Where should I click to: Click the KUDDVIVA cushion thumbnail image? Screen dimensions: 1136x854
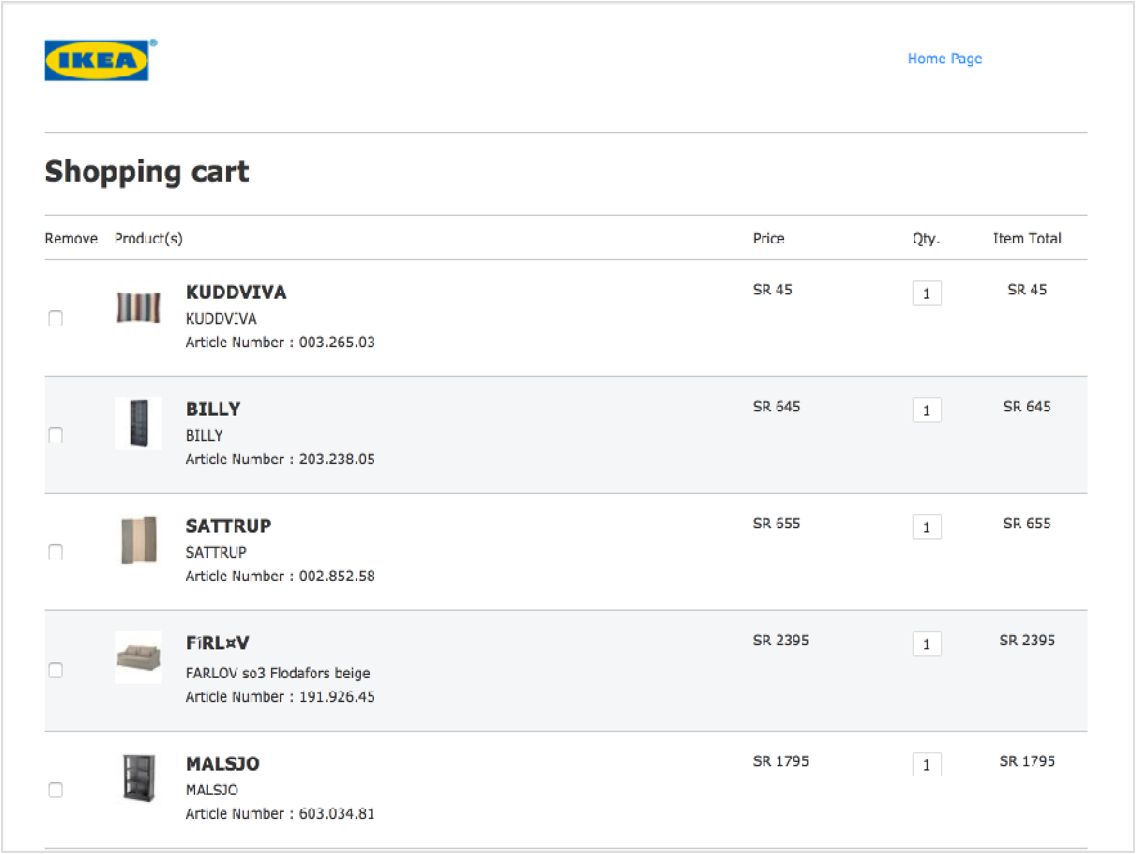click(138, 309)
